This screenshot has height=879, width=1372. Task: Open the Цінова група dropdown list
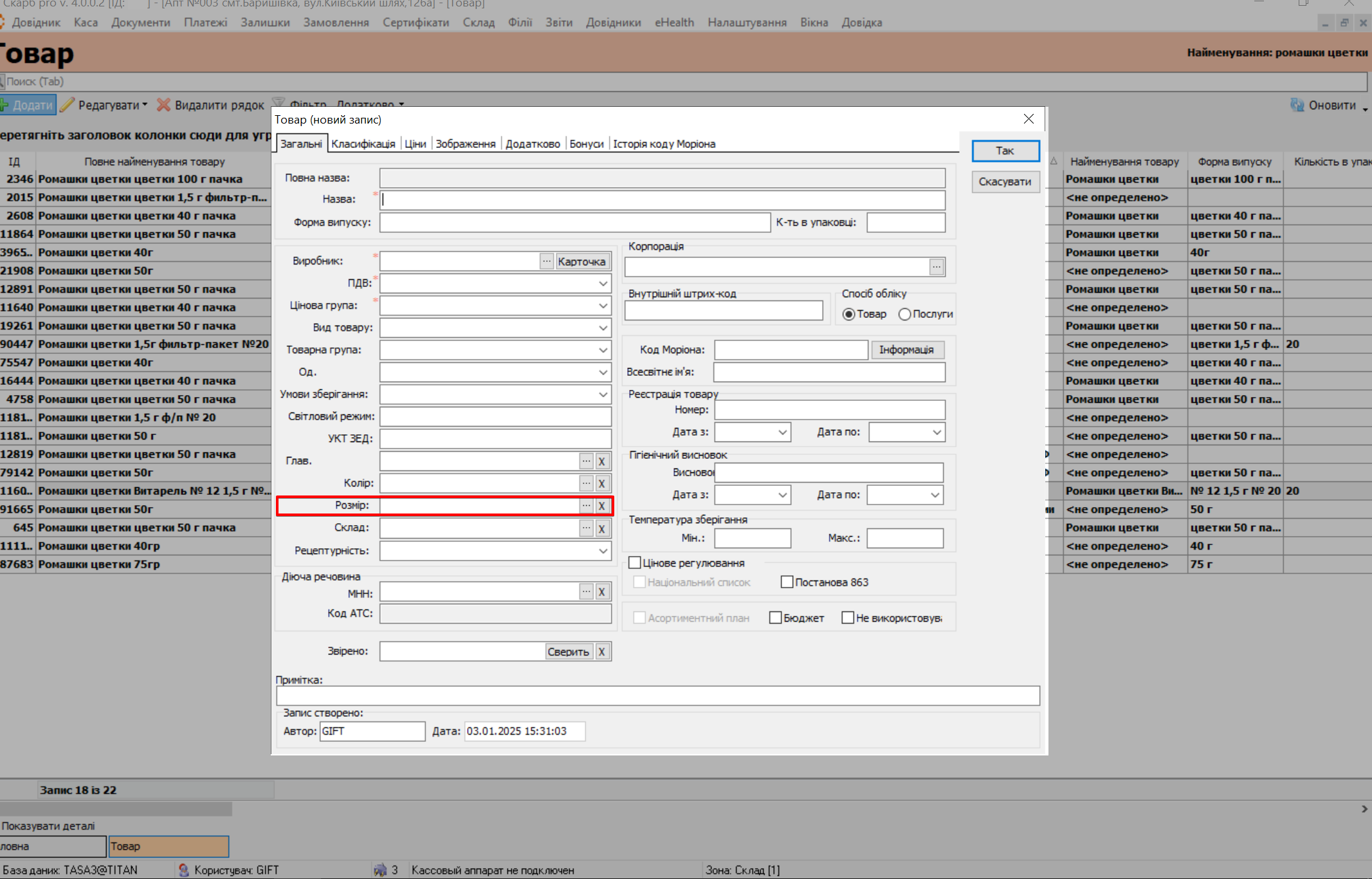point(603,306)
